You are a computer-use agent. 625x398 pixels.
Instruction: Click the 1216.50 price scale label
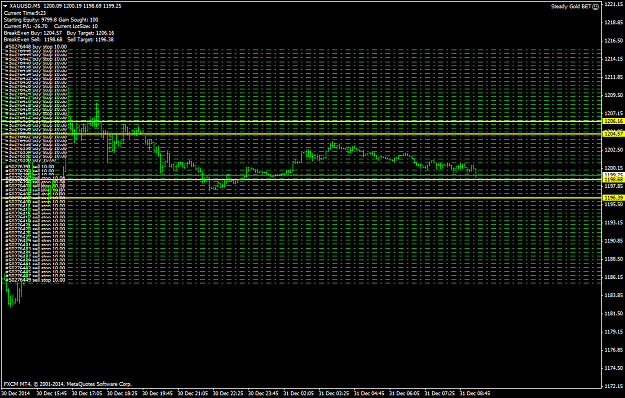pos(614,41)
